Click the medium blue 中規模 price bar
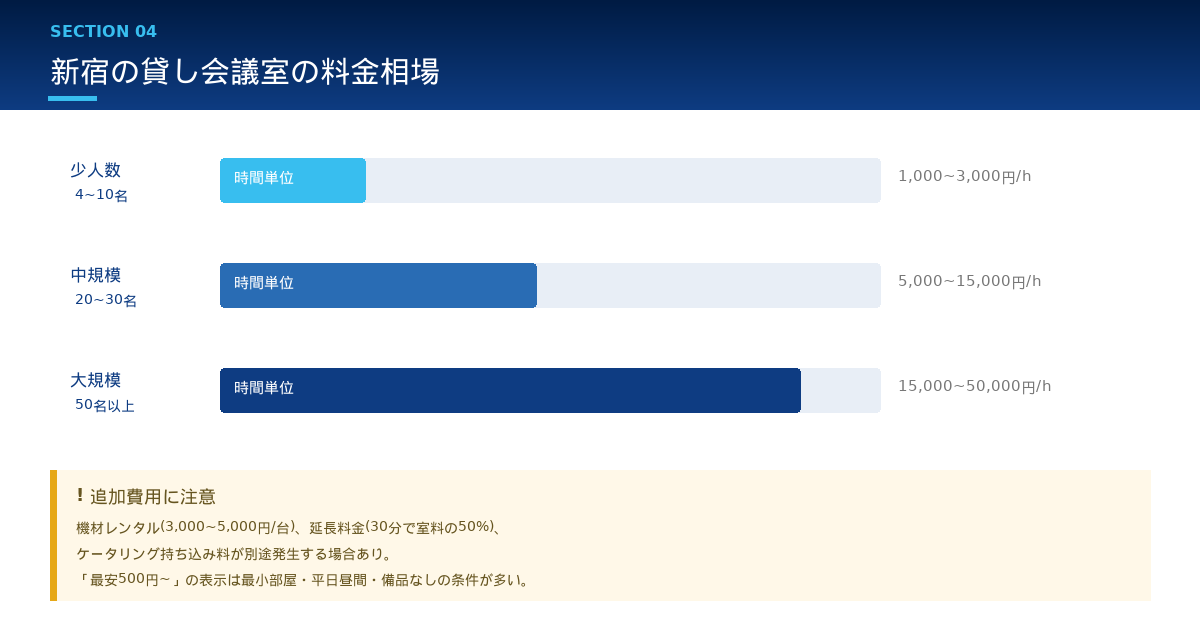 coord(378,285)
